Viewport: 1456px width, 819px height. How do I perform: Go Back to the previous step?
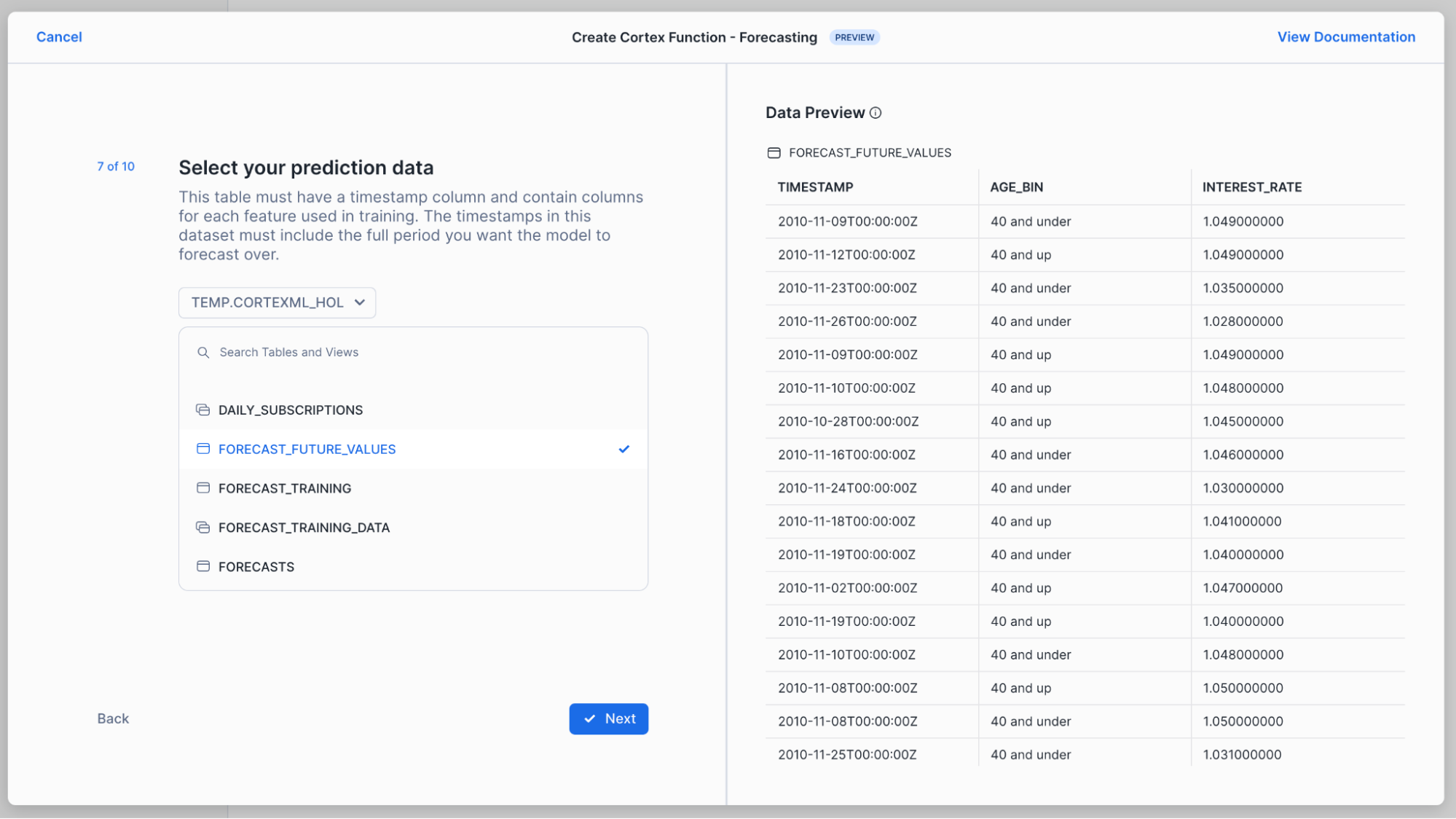click(113, 718)
